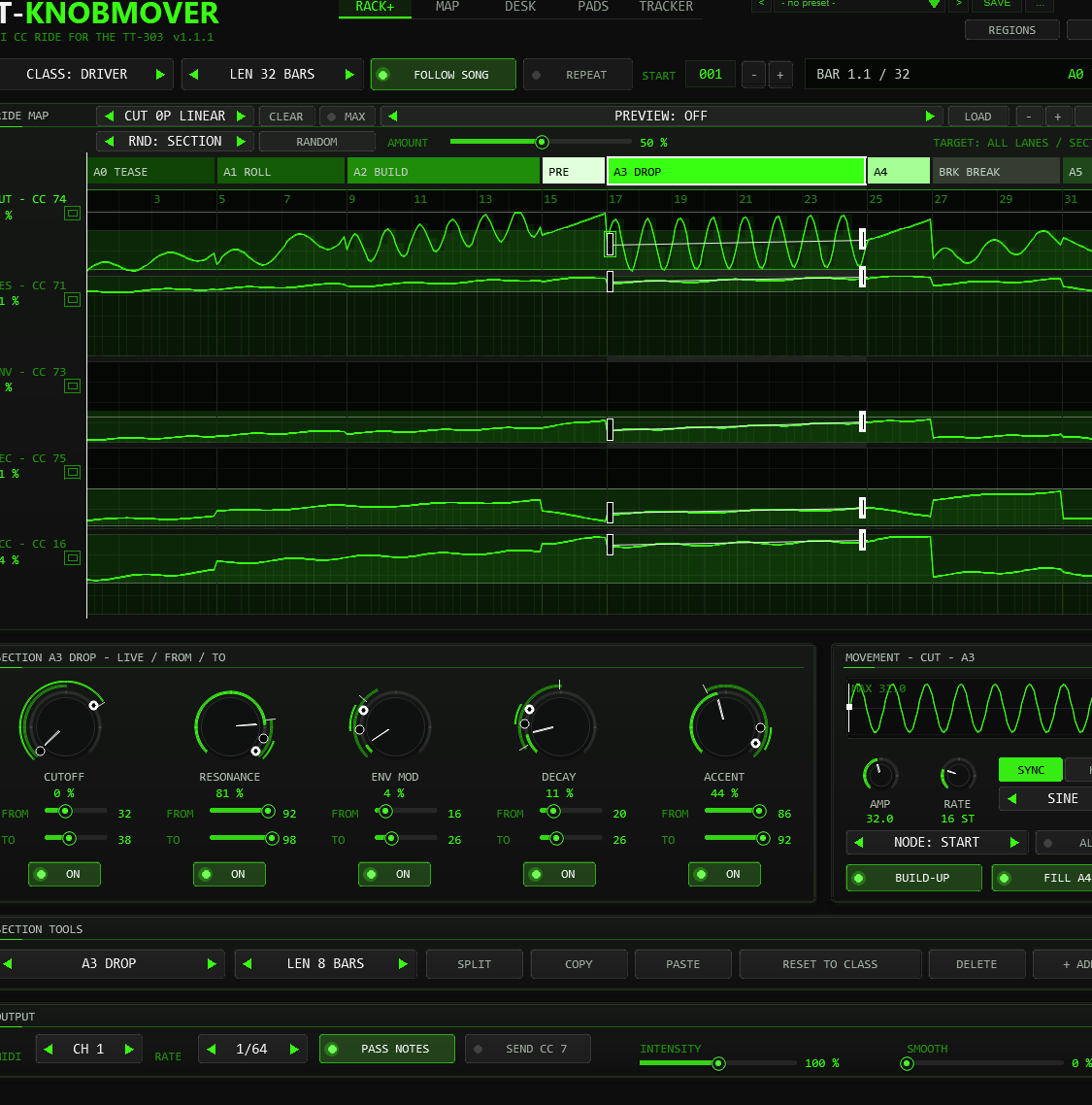Go to previous node from NODE: START
This screenshot has width=1092, height=1105.
(x=859, y=842)
